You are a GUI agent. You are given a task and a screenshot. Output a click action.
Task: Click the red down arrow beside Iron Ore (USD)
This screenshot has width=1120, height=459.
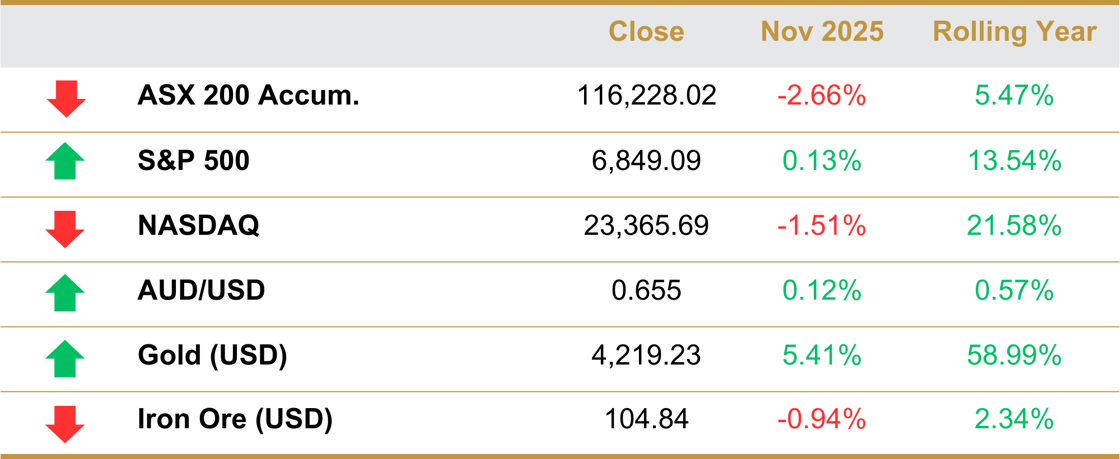[66, 422]
